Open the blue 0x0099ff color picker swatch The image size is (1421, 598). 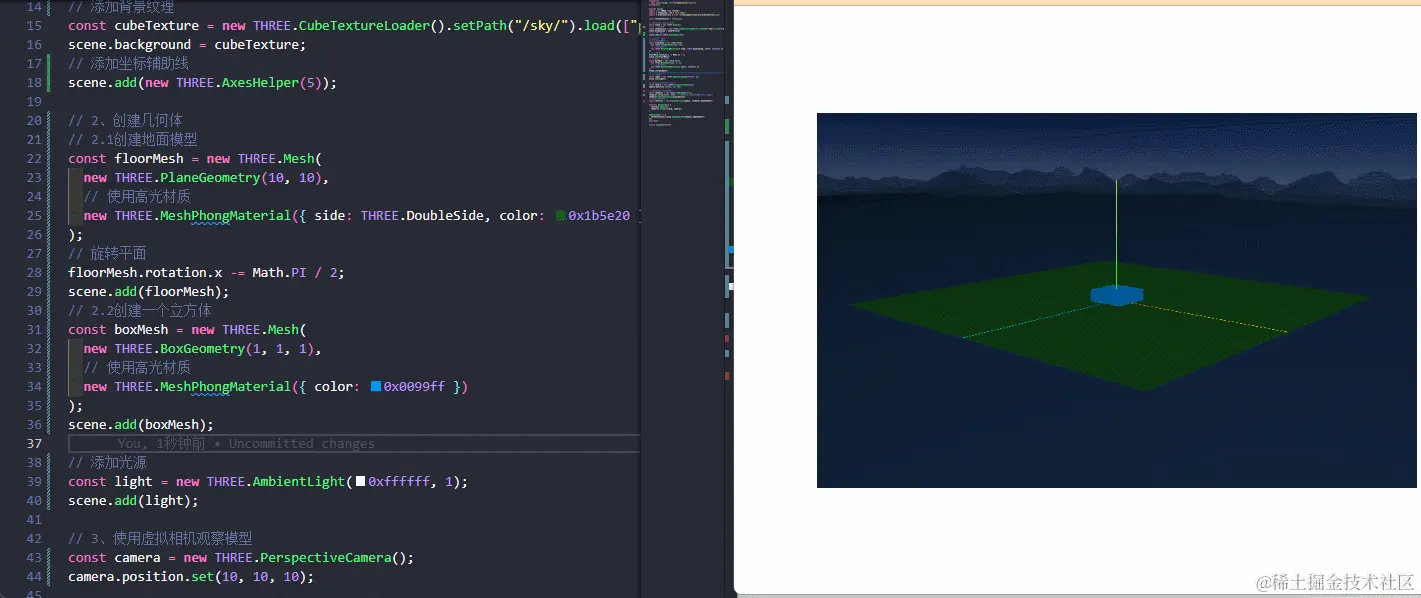tap(376, 387)
